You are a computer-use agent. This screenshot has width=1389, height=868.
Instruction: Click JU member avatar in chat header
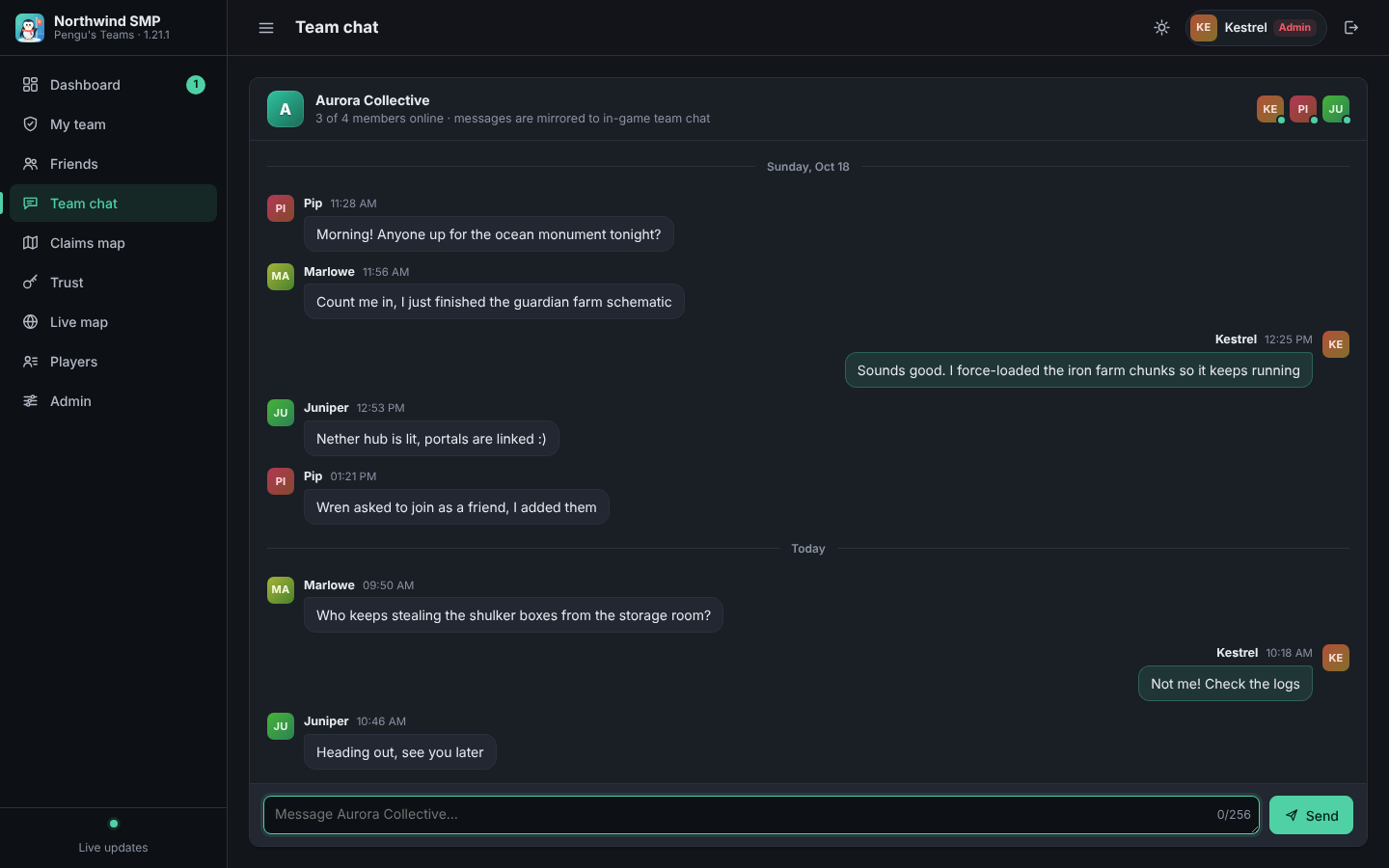(x=1336, y=109)
